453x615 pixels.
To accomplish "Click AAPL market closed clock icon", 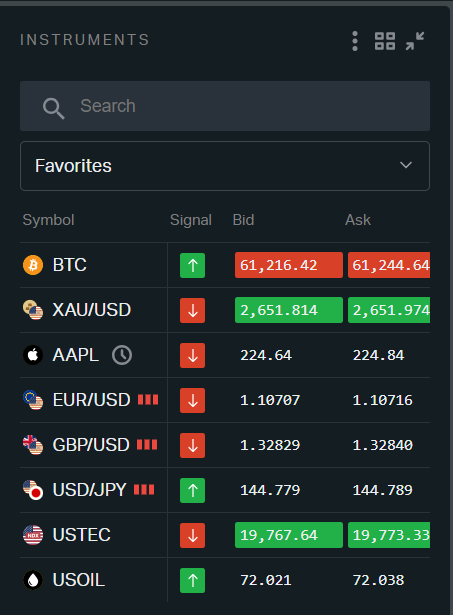I will [x=122, y=355].
